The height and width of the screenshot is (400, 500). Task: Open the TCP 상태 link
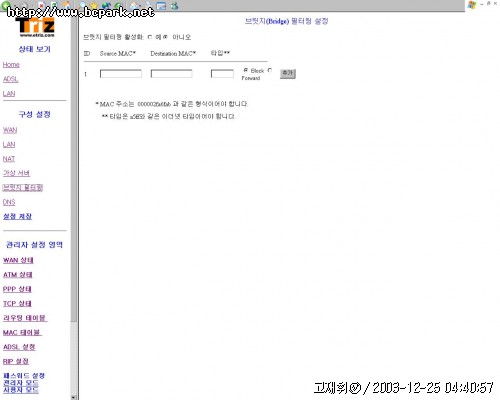(x=17, y=304)
